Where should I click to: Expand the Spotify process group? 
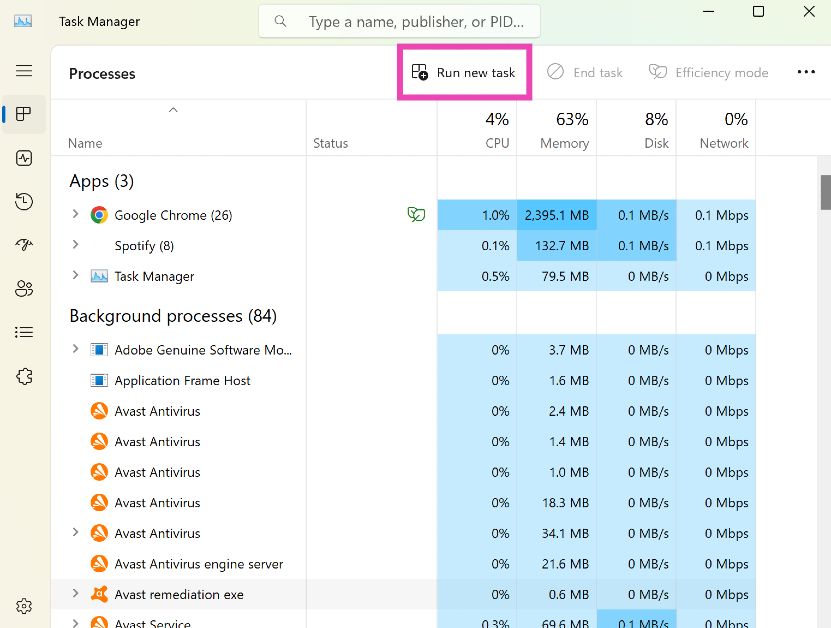coord(75,245)
